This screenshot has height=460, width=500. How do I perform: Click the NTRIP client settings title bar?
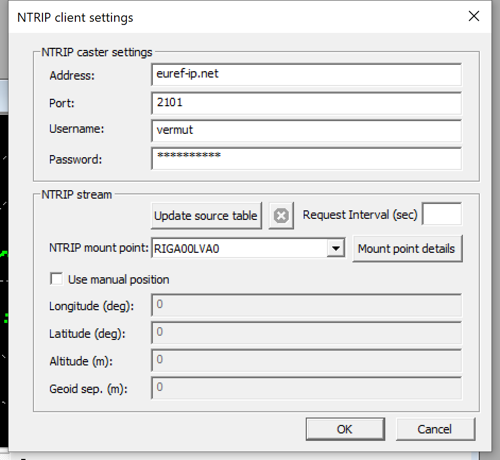point(233,17)
